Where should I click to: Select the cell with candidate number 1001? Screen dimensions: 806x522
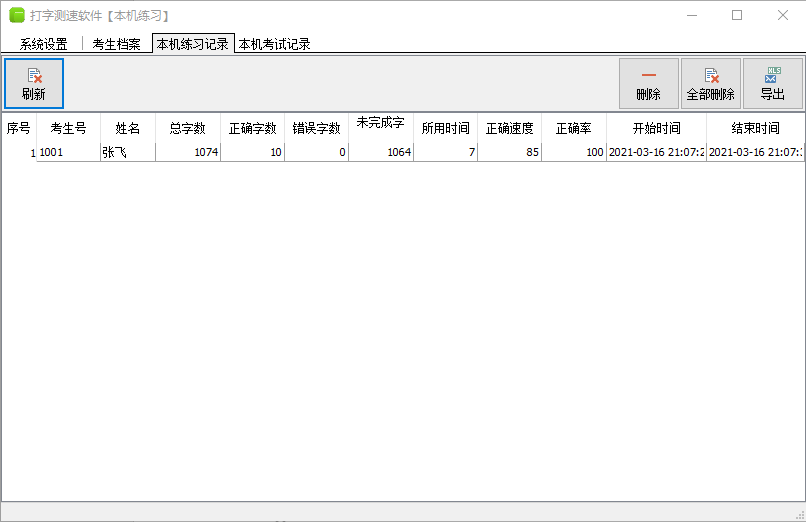click(68, 152)
